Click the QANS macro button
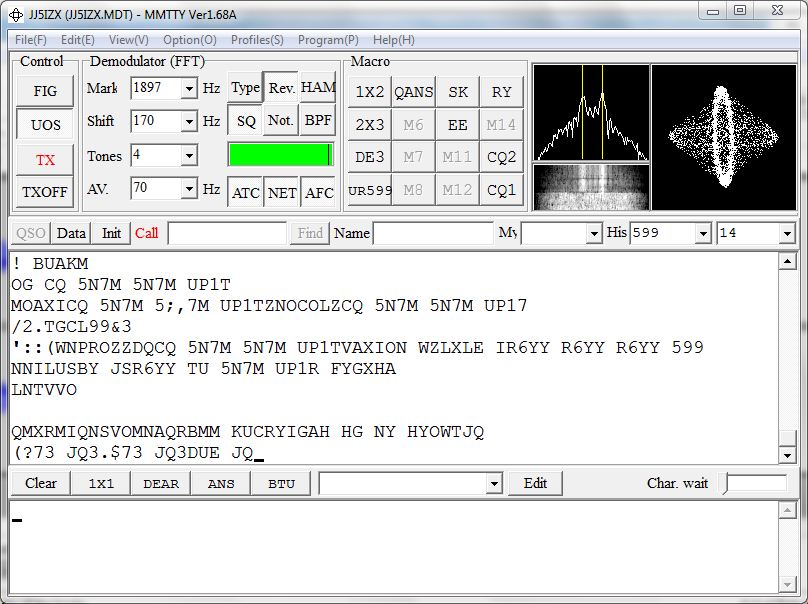 [413, 92]
